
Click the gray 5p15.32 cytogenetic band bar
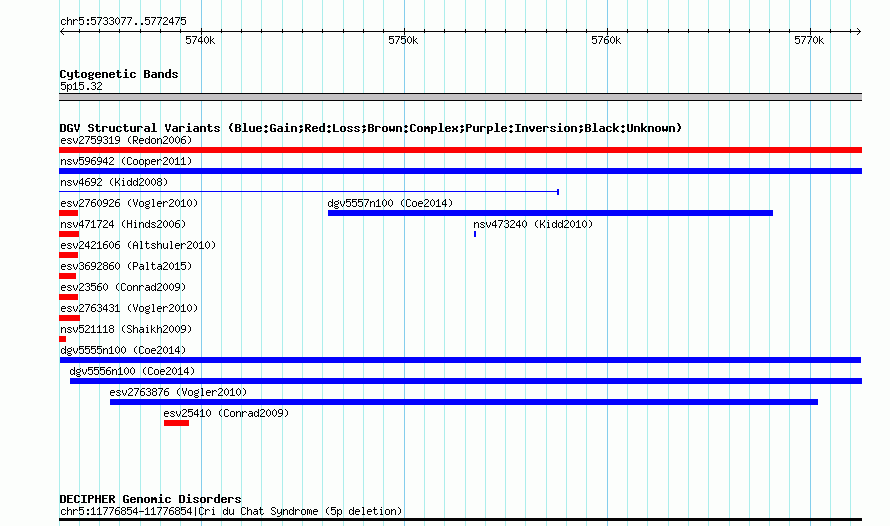click(x=460, y=97)
